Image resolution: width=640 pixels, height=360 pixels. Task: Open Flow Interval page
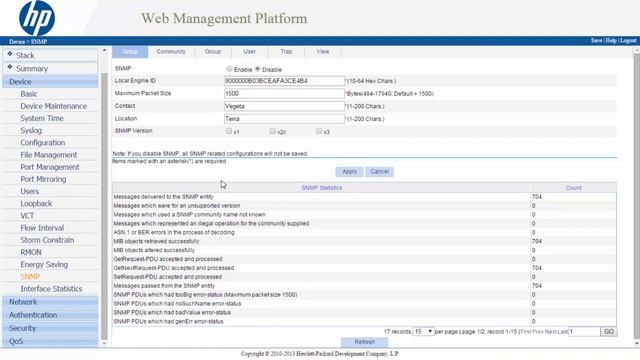[42, 228]
